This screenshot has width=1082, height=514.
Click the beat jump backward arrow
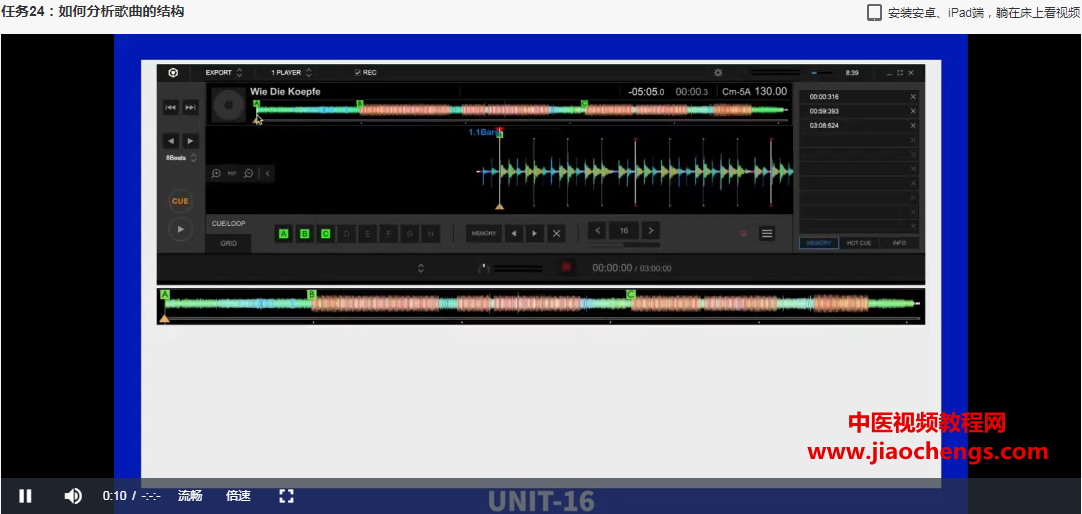(170, 141)
